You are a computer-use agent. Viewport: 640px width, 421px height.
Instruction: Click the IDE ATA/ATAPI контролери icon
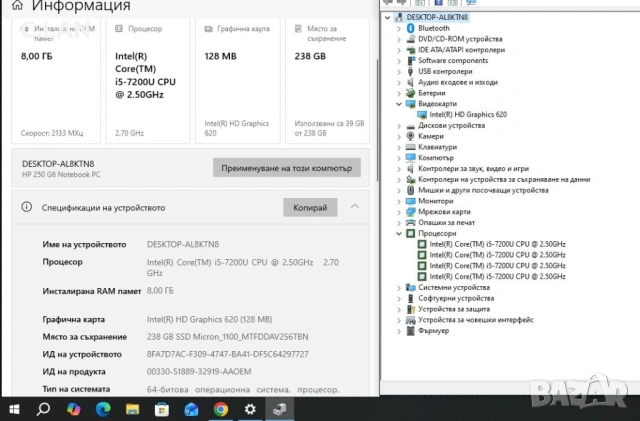pos(411,50)
